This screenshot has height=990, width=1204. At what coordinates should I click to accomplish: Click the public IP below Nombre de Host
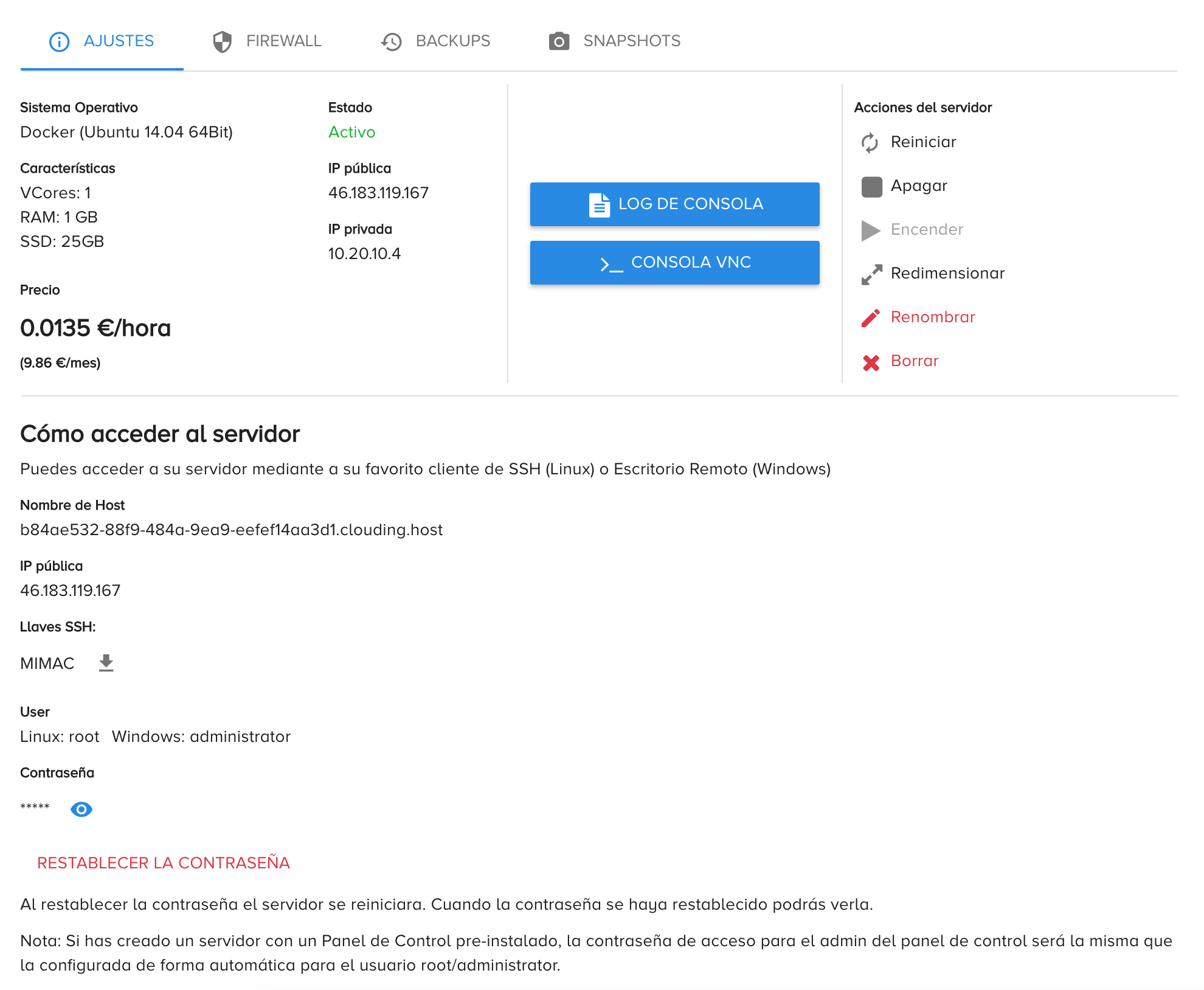click(x=71, y=590)
